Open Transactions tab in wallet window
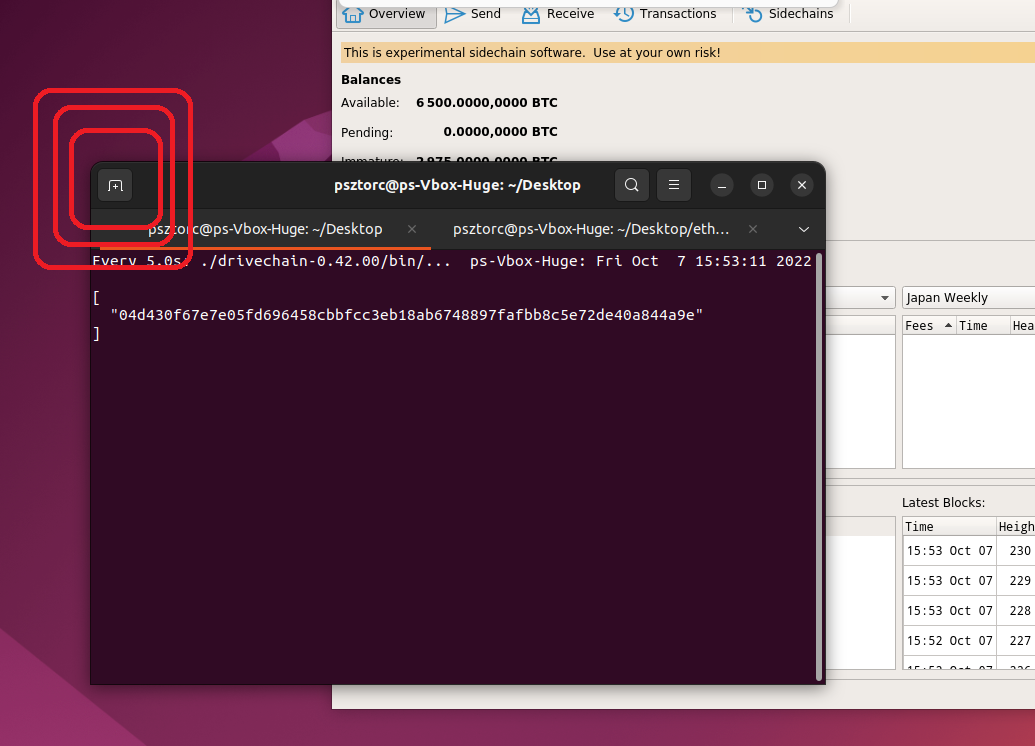This screenshot has width=1035, height=746. pos(665,14)
